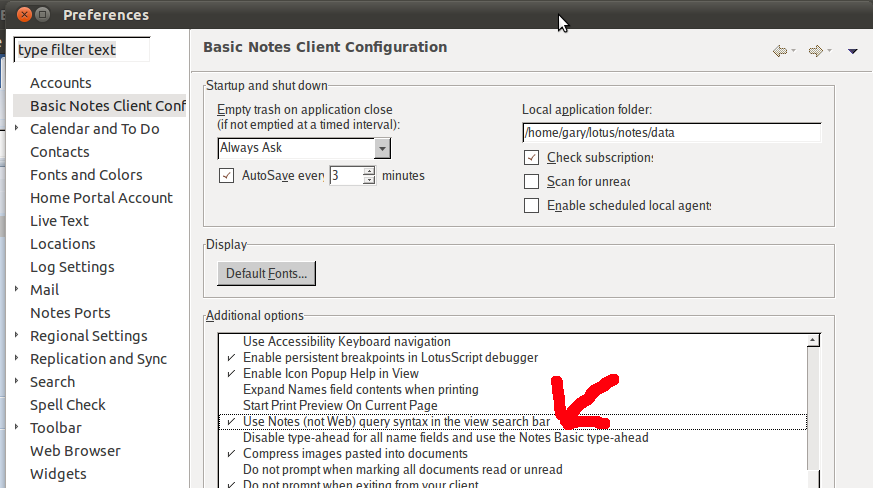
Task: Click the additional options list scrollbar track
Action: point(813,407)
